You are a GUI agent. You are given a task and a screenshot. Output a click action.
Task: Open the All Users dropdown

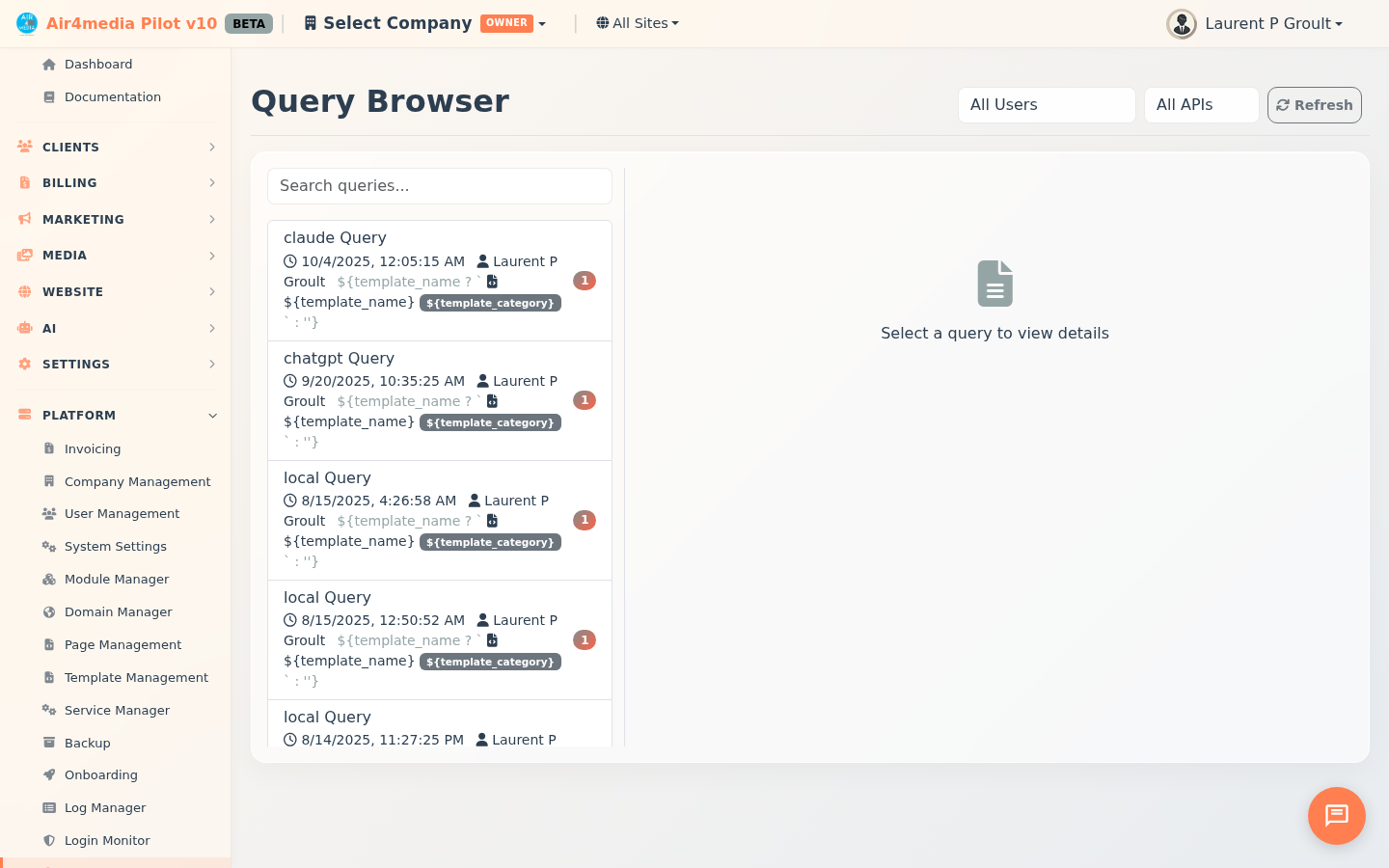tap(1047, 104)
